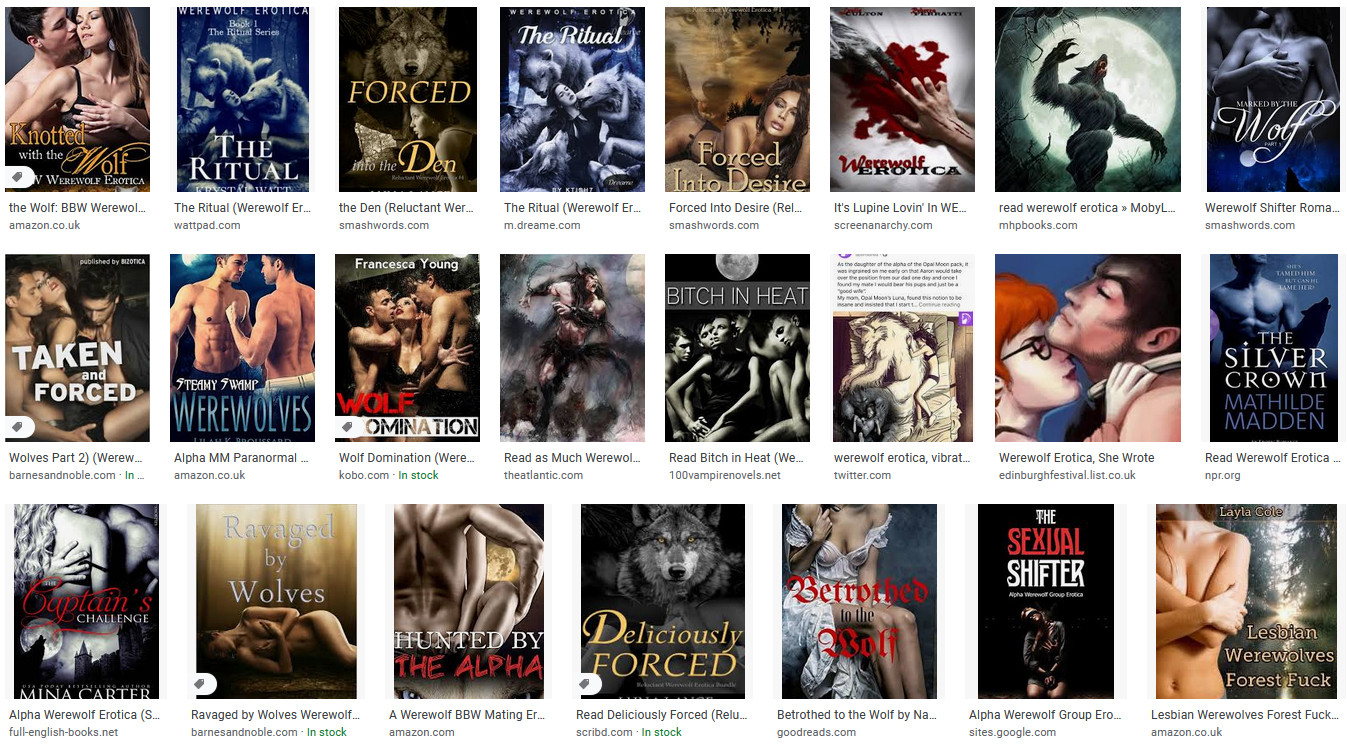The height and width of the screenshot is (750, 1347).
Task: Open the "Forced Into Desire" cover image
Action: (x=737, y=99)
